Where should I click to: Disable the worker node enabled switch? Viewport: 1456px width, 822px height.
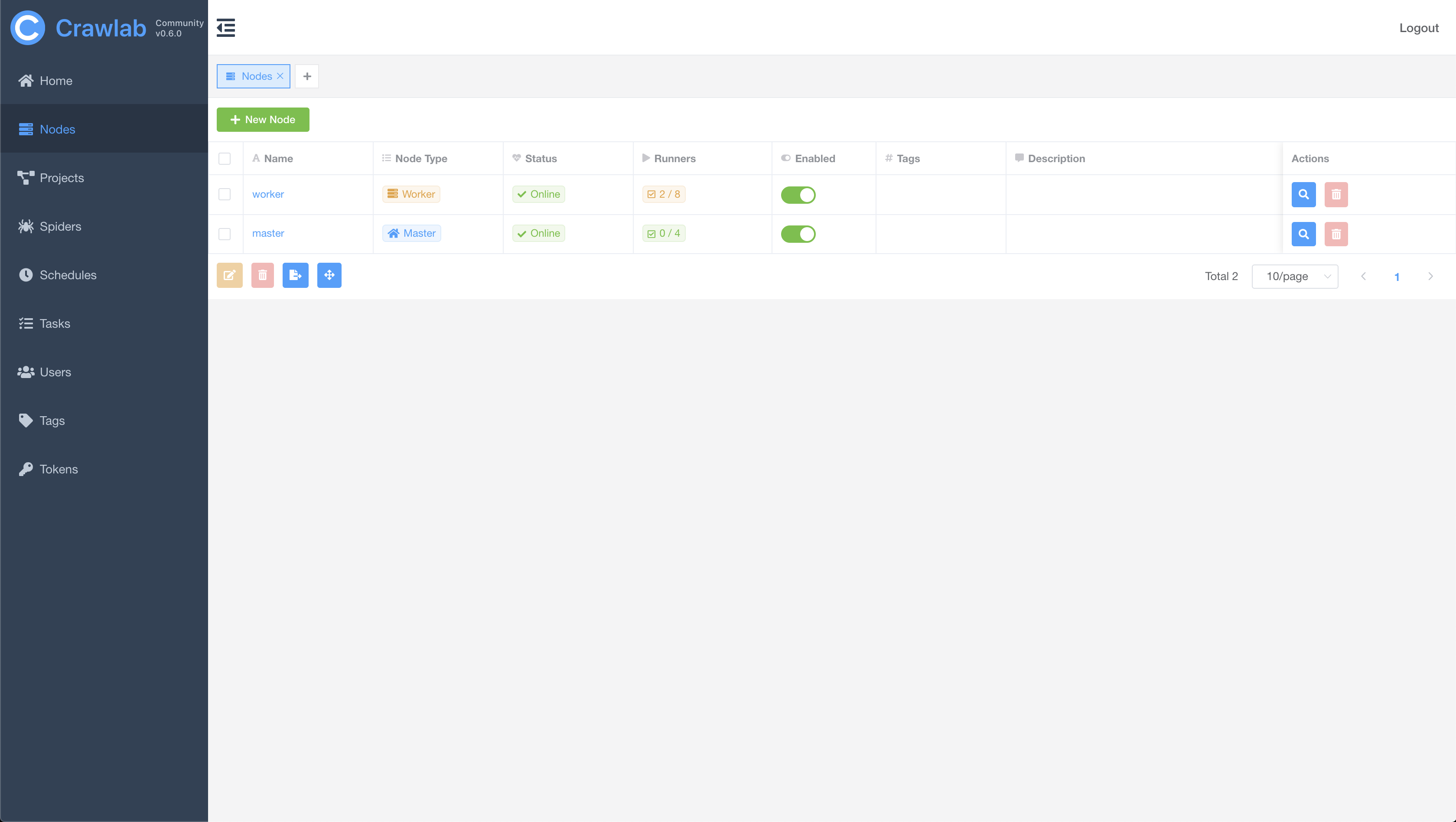tap(798, 195)
